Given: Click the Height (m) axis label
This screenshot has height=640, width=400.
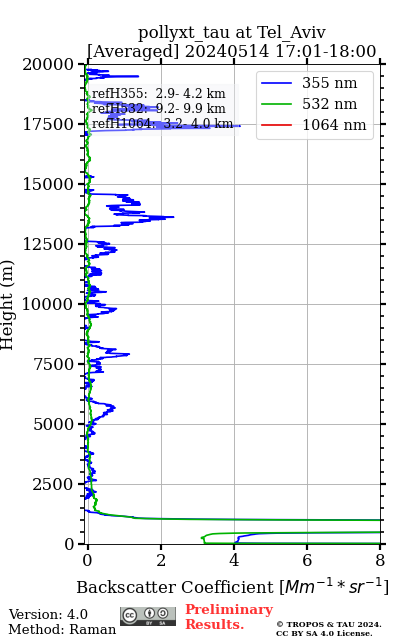Looking at the screenshot, I should click(x=7, y=304).
